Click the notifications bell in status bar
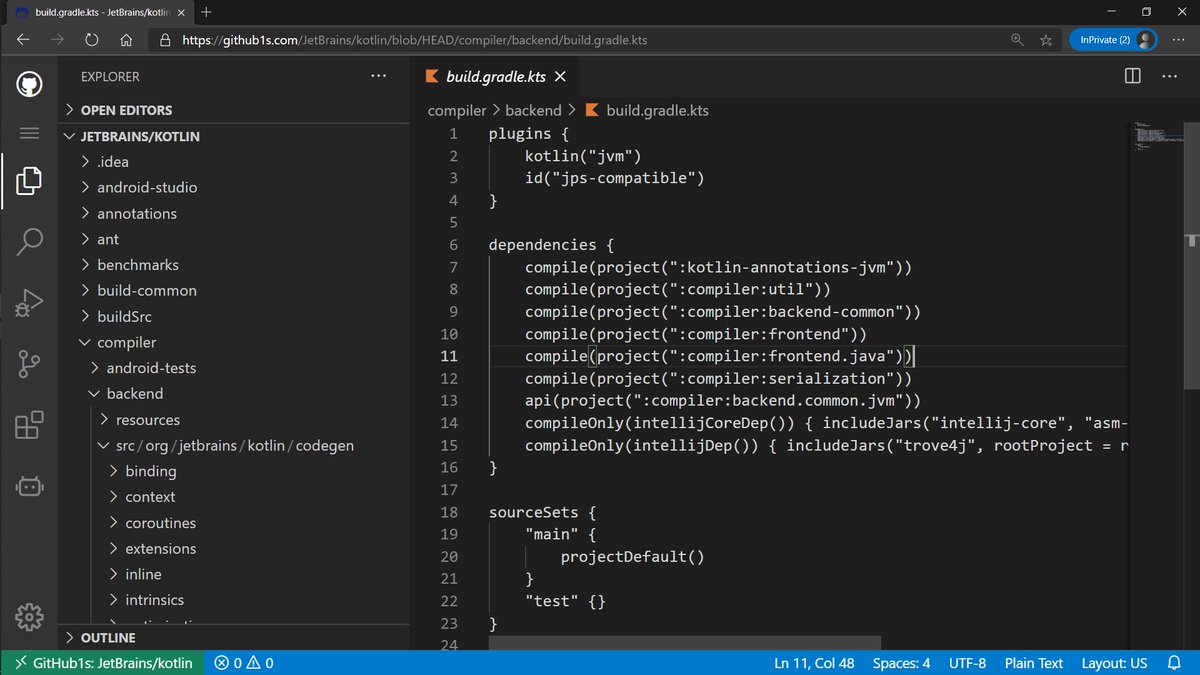 (x=1172, y=663)
